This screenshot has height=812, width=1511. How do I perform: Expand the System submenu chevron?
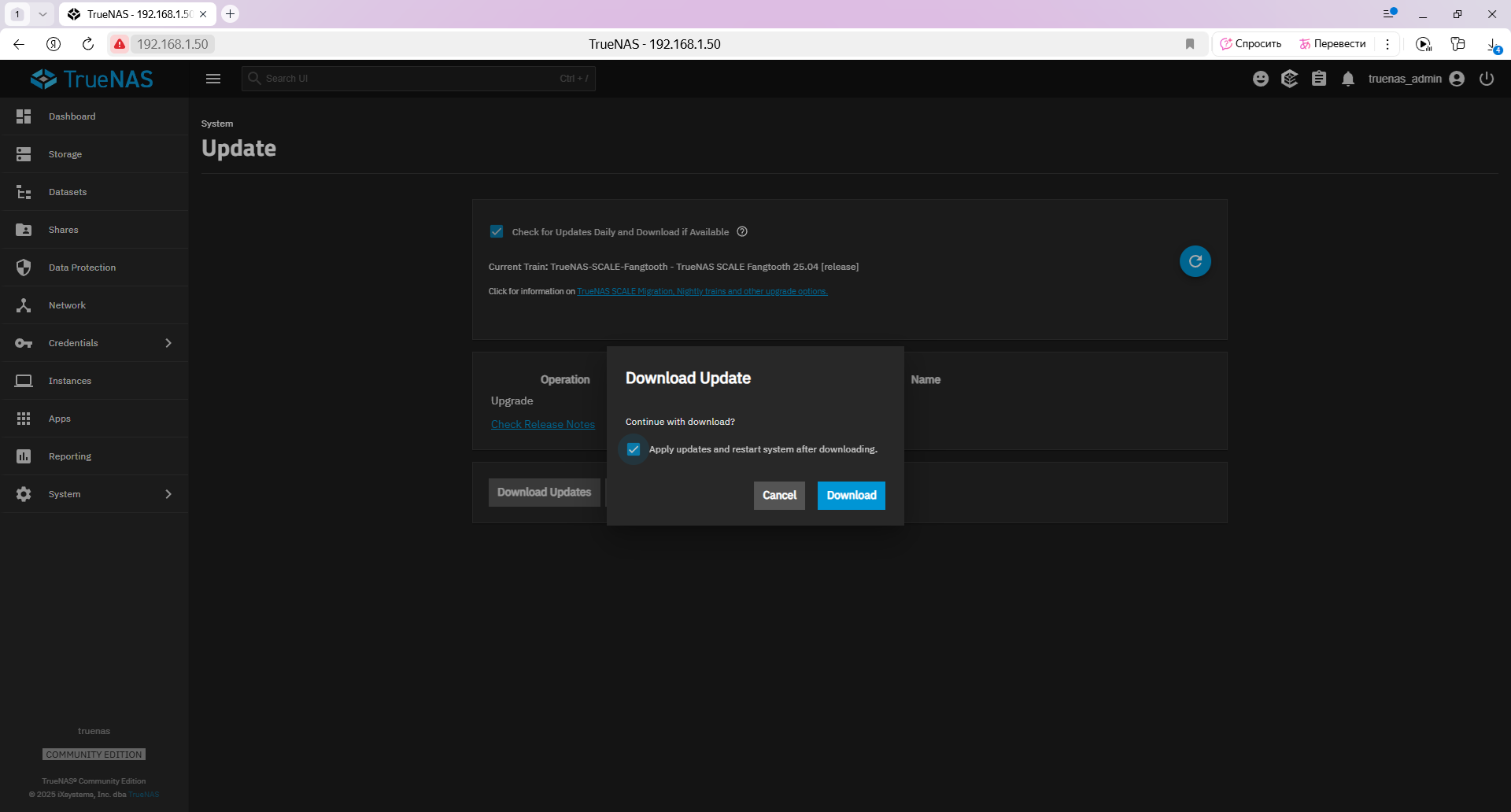(168, 494)
